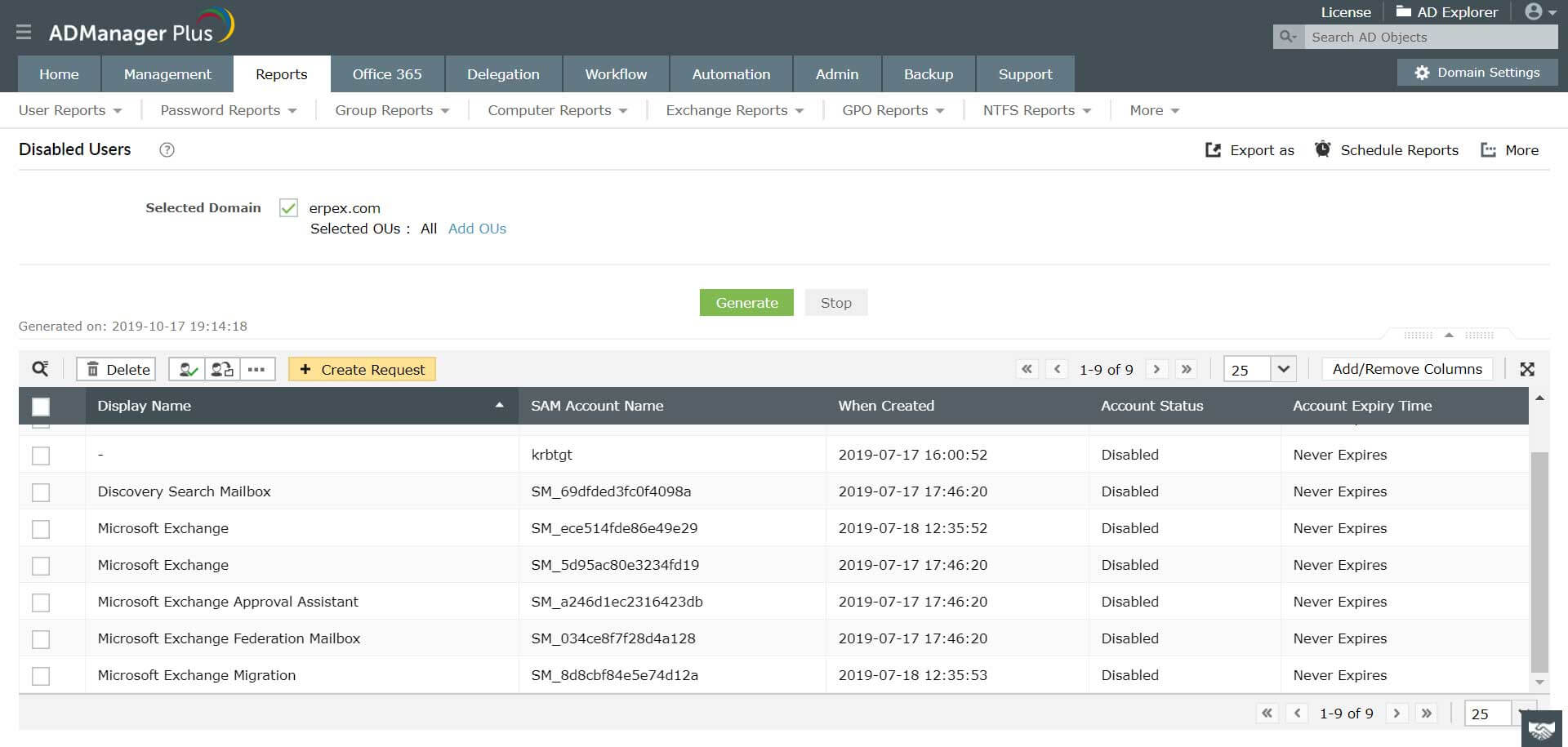Open the Exchange Reports dropdown
Viewport: 1568px width, 747px height.
tap(733, 109)
